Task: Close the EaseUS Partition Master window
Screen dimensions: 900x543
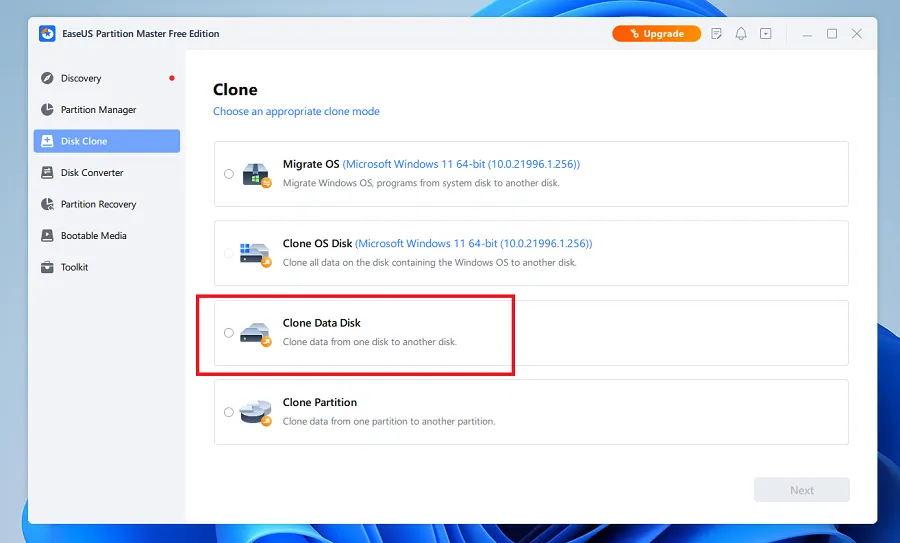Action: [856, 34]
